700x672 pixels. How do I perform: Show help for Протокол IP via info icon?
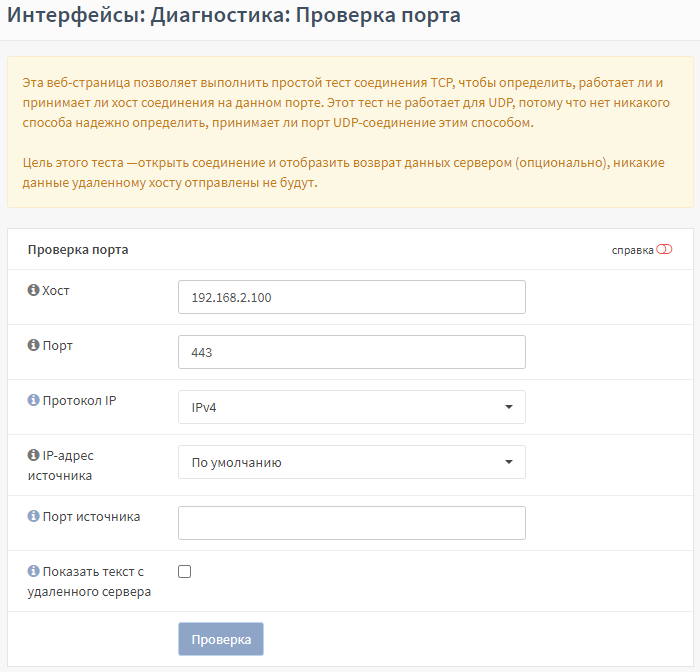[33, 400]
